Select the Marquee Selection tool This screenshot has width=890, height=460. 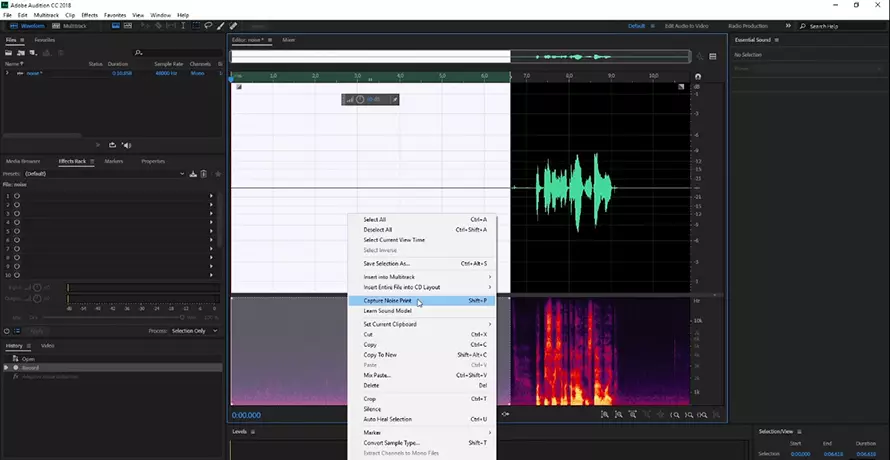coord(195,26)
